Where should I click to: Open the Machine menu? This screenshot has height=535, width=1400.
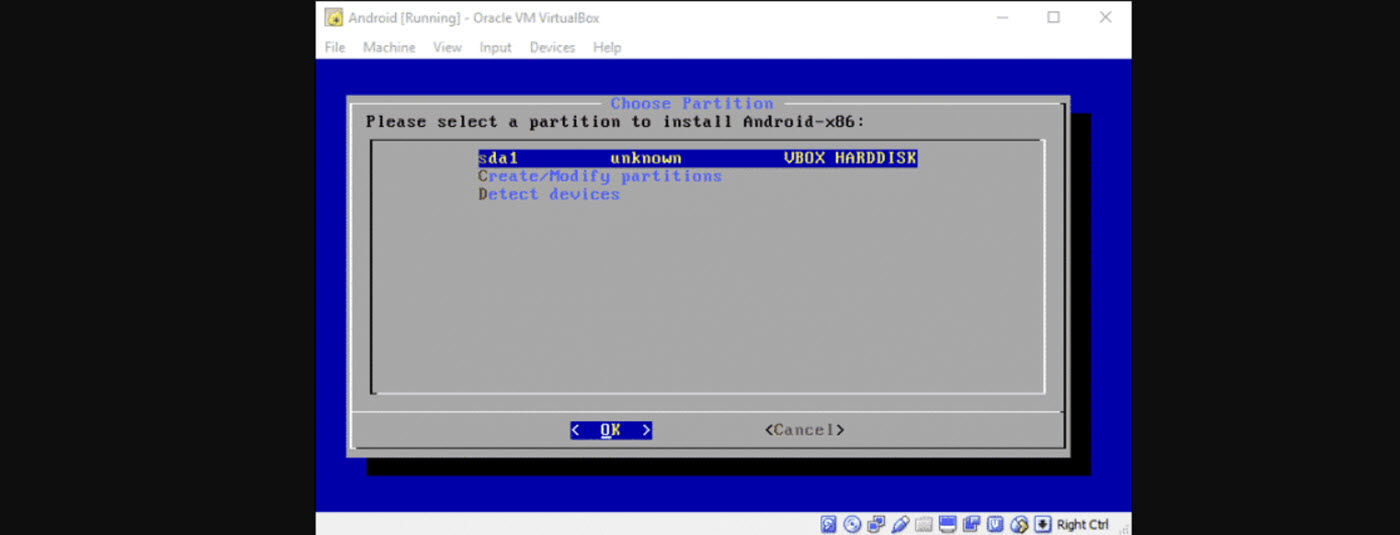coord(389,47)
